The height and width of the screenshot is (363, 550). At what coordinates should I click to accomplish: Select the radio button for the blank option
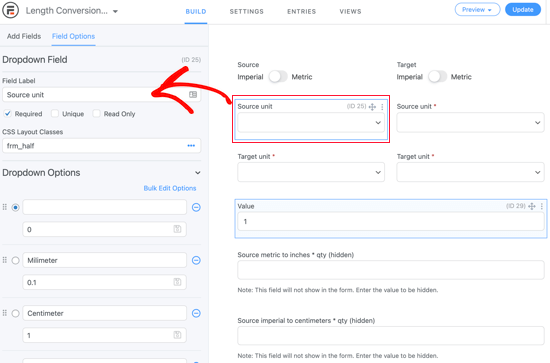(x=15, y=207)
